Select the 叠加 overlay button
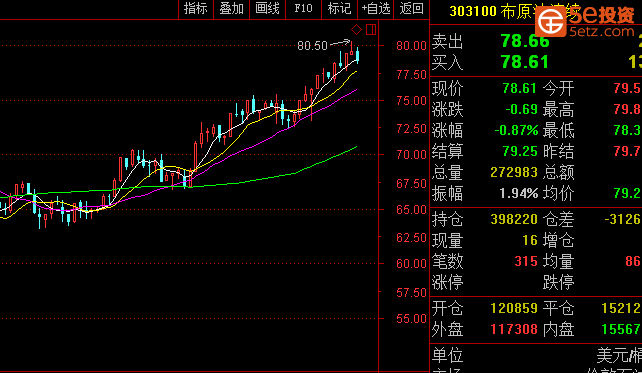 click(231, 9)
